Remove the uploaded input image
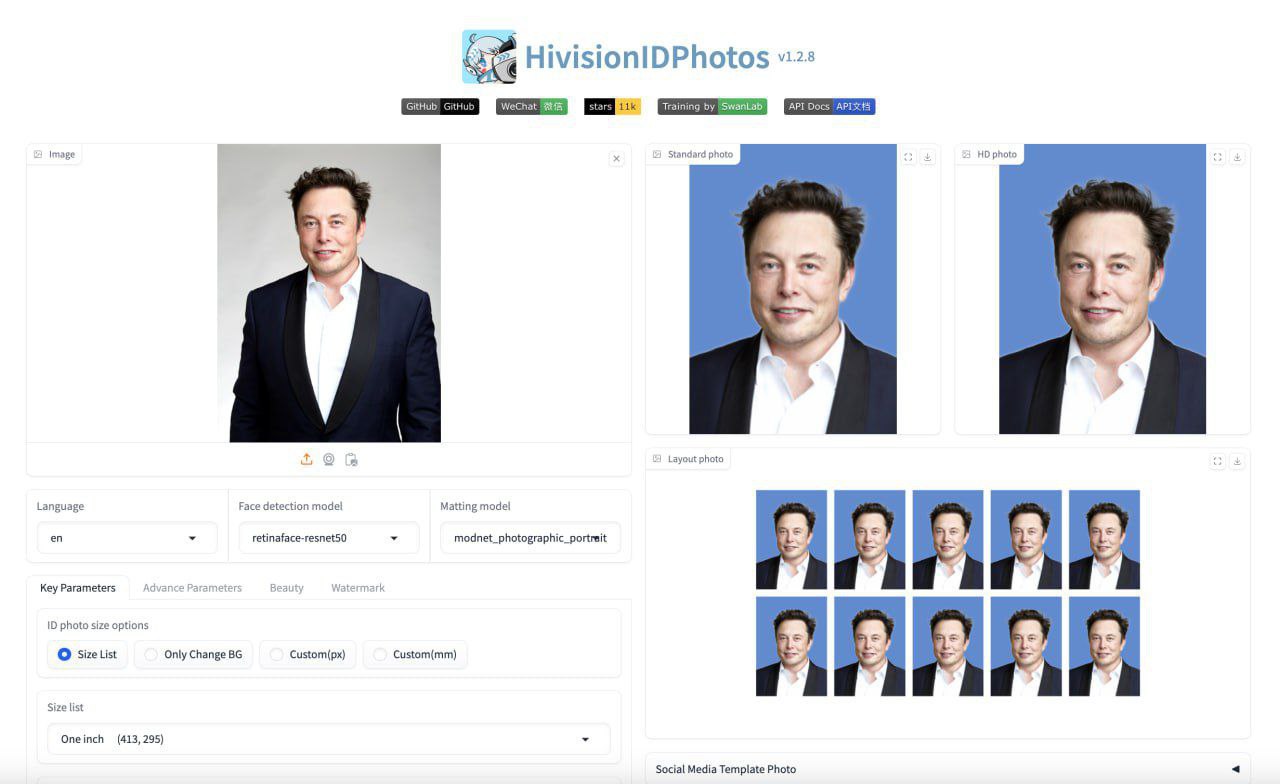Image resolution: width=1280 pixels, height=784 pixels. point(616,158)
